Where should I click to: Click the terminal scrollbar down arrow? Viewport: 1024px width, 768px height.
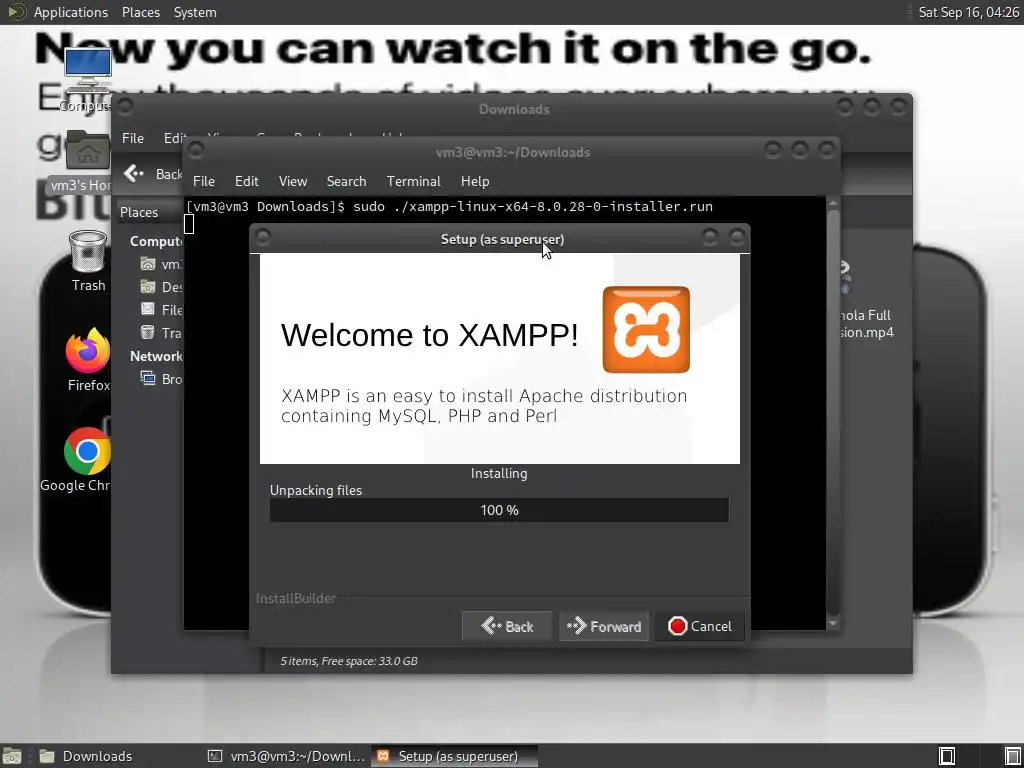pos(833,624)
